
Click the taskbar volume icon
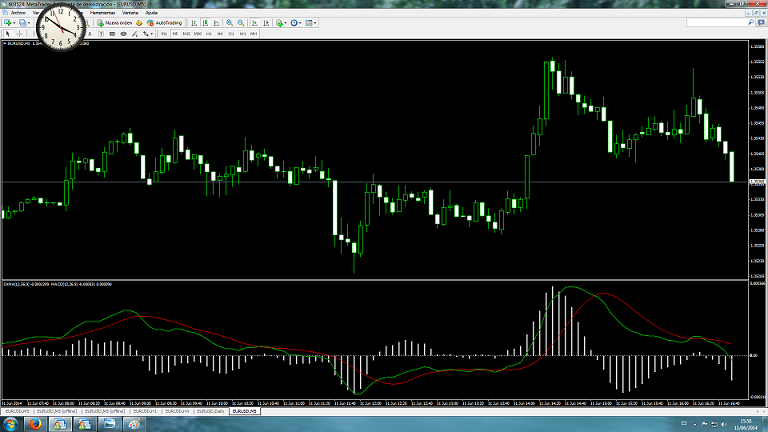[x=724, y=424]
